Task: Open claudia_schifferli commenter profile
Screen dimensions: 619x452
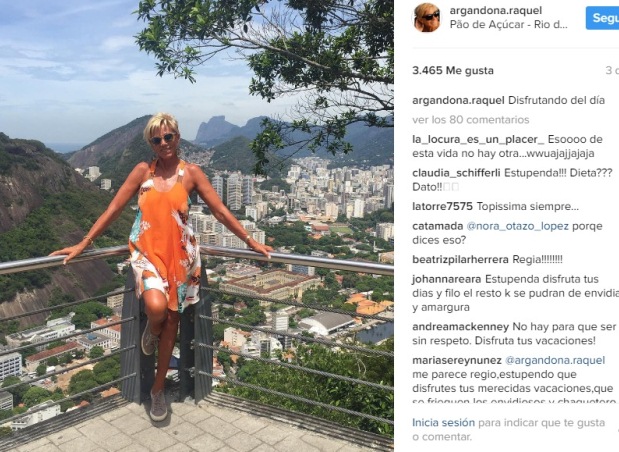Action: (456, 173)
